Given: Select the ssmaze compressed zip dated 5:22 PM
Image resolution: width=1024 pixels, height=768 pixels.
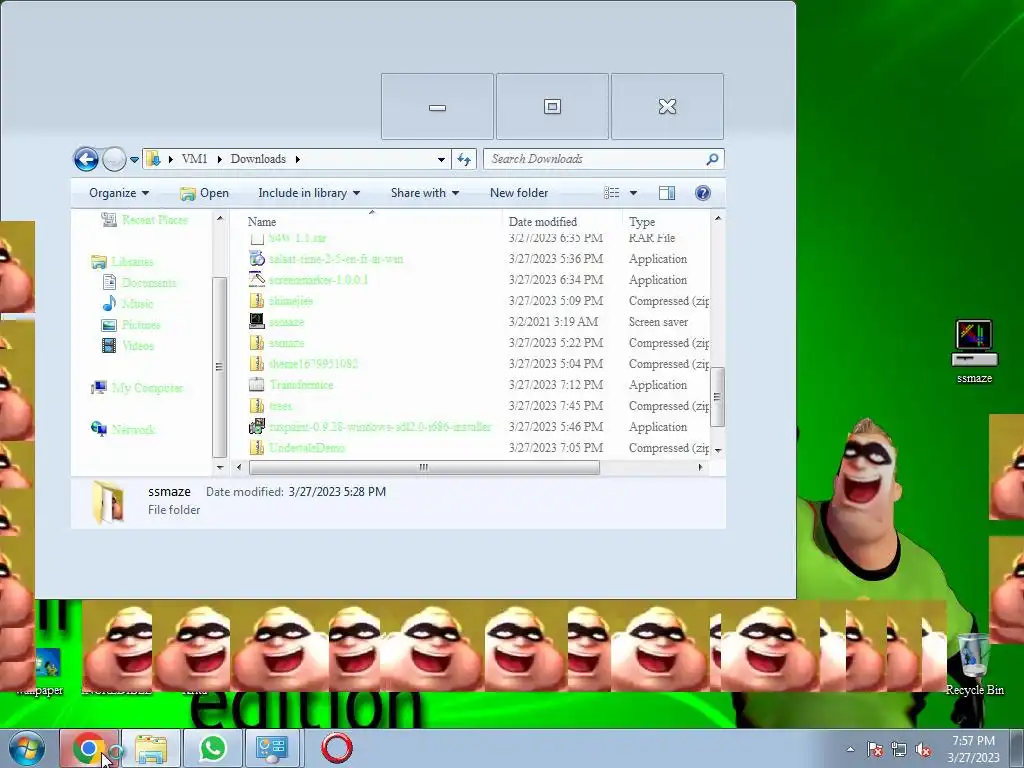Looking at the screenshot, I should 286,342.
